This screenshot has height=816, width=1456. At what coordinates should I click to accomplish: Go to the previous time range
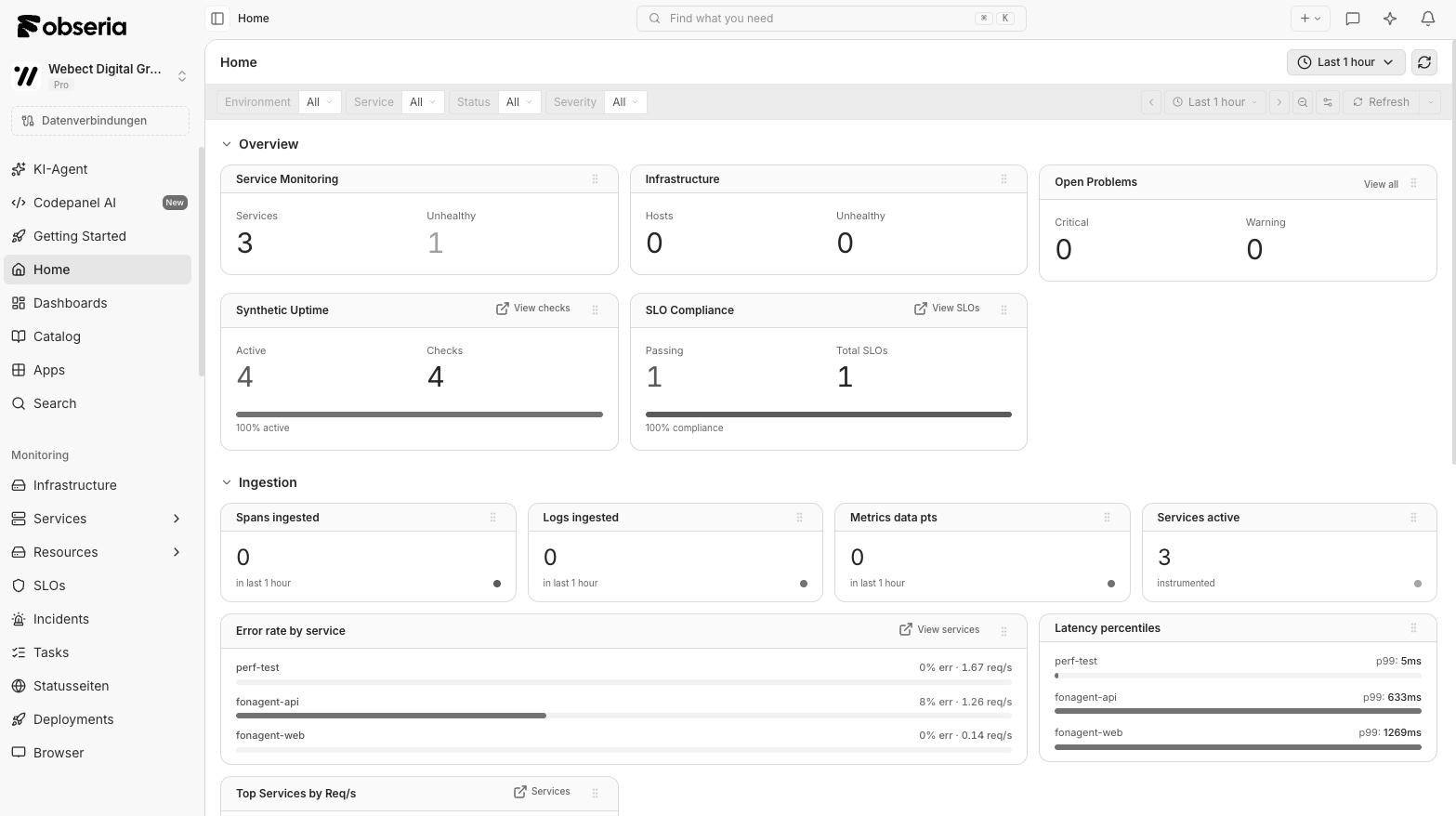[1151, 102]
